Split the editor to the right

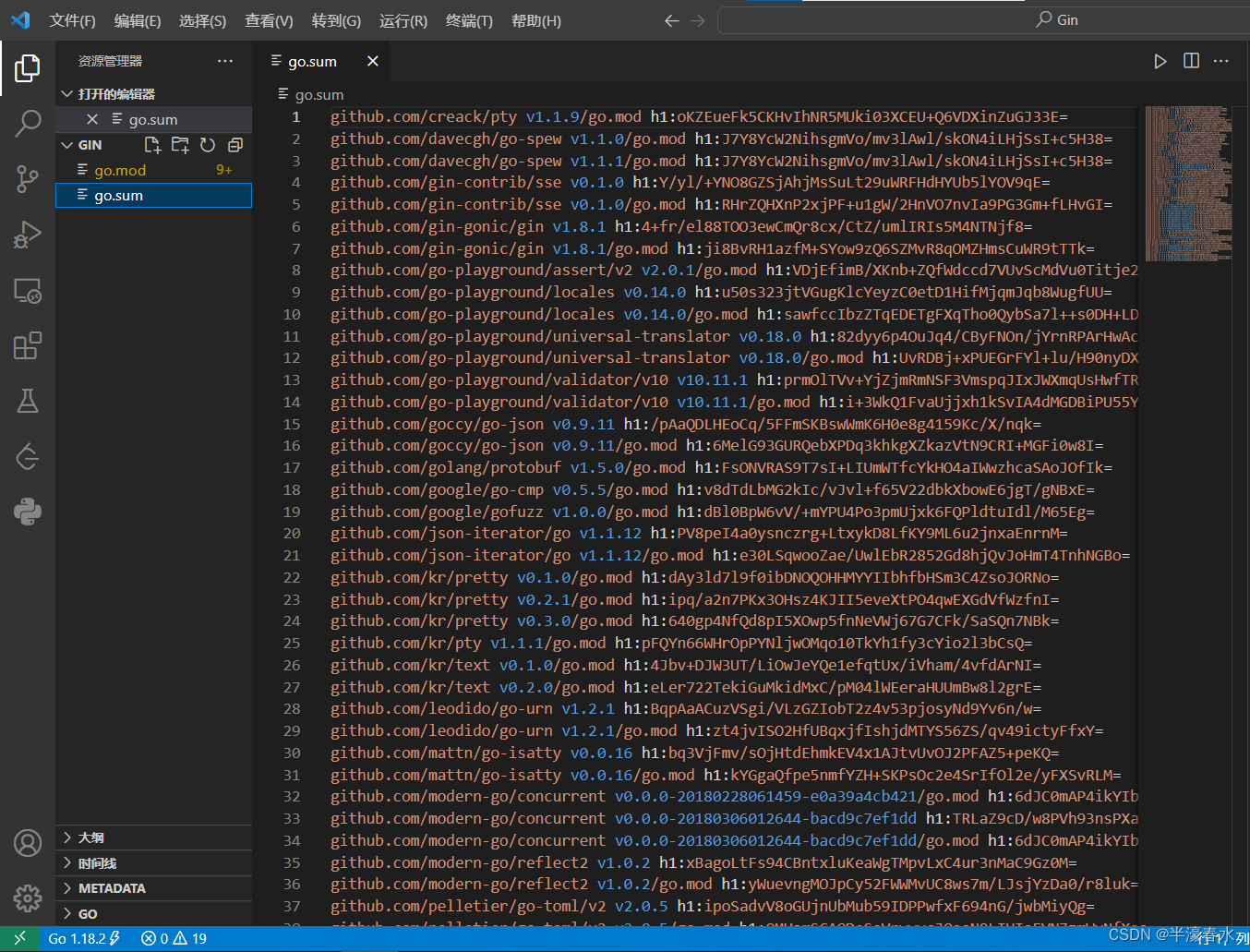pos(1191,61)
